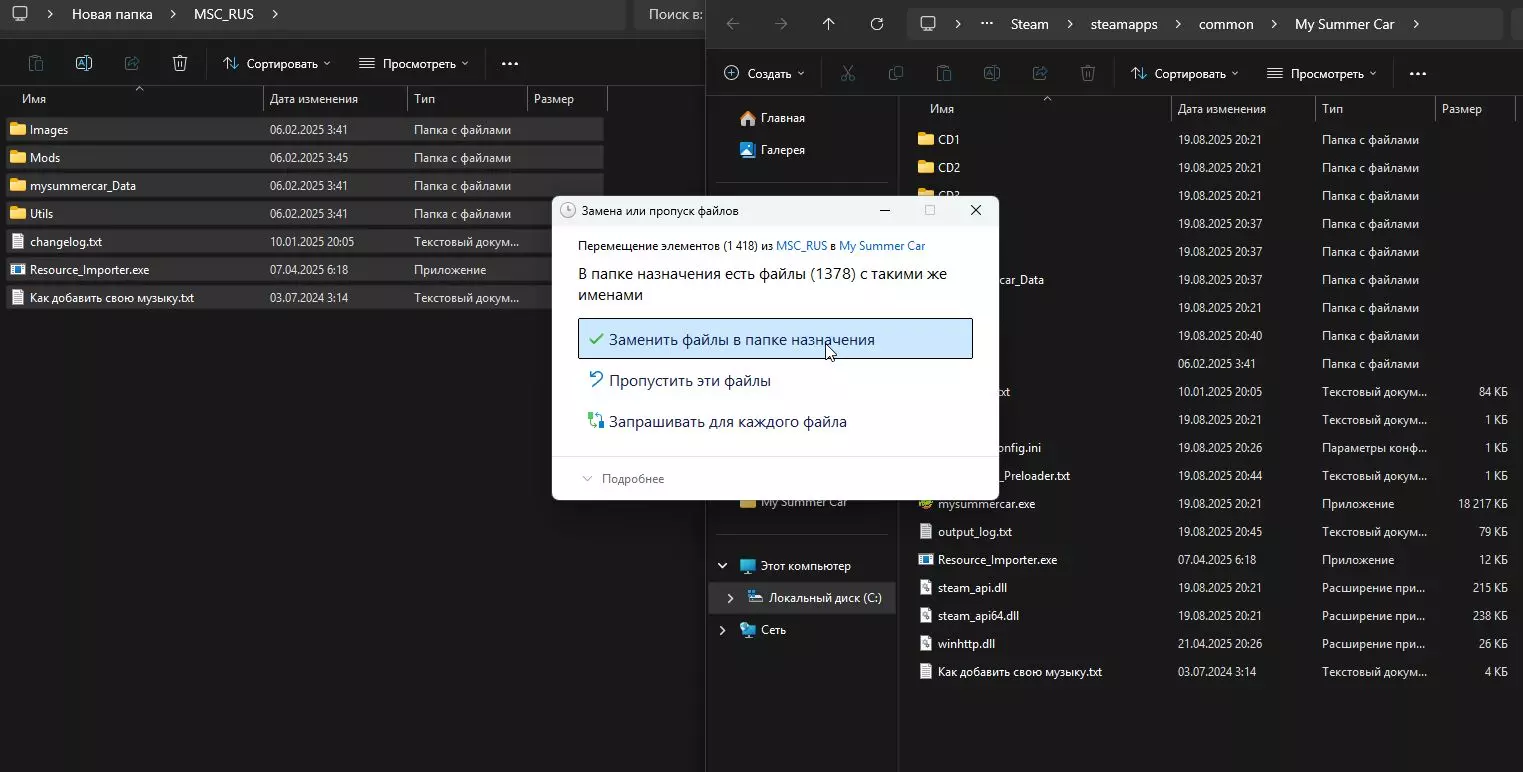This screenshot has width=1523, height=772.
Task: Open the Сортировать dropdown in right window
Action: [1185, 73]
